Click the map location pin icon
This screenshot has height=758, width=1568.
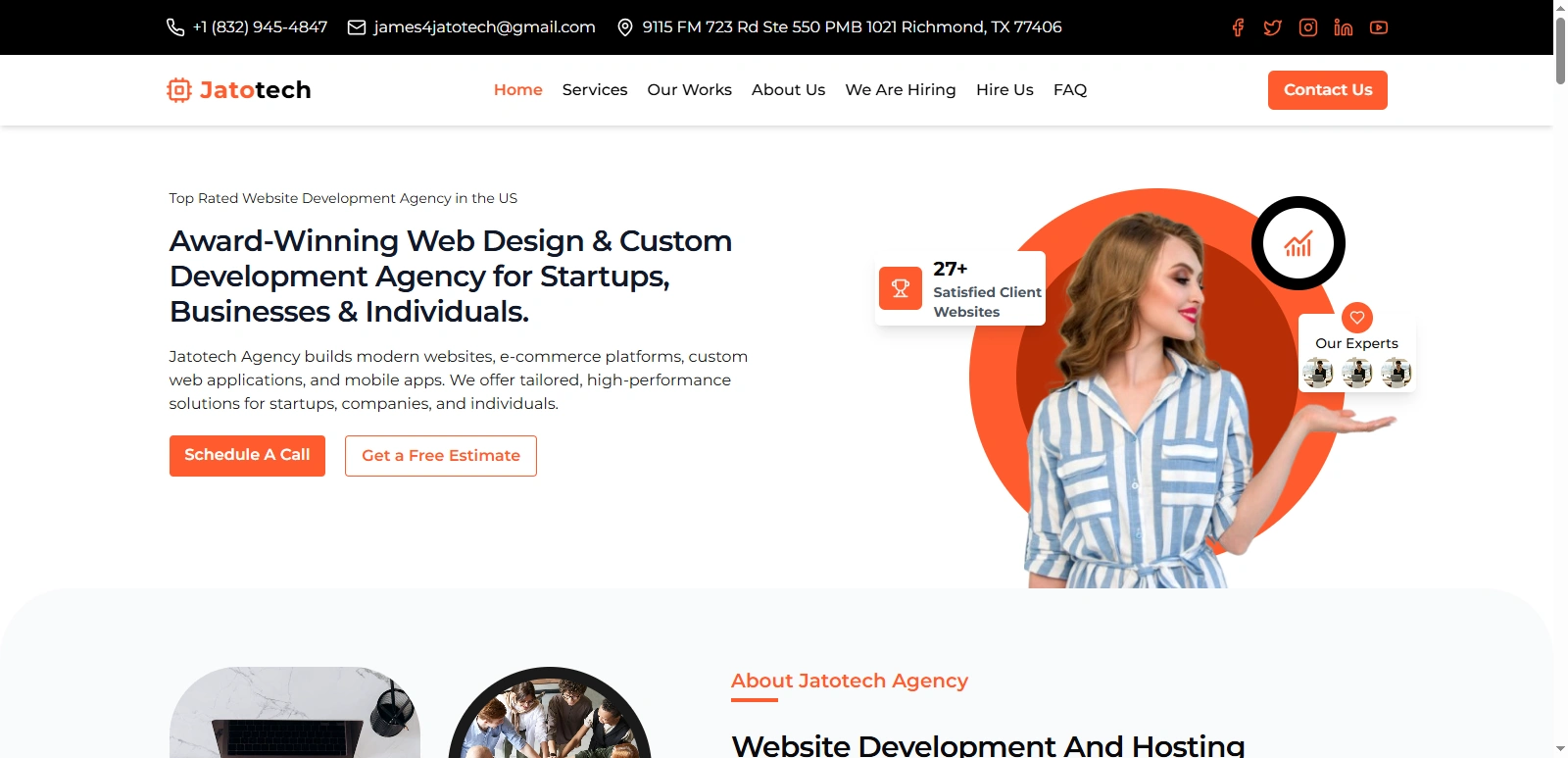point(625,27)
